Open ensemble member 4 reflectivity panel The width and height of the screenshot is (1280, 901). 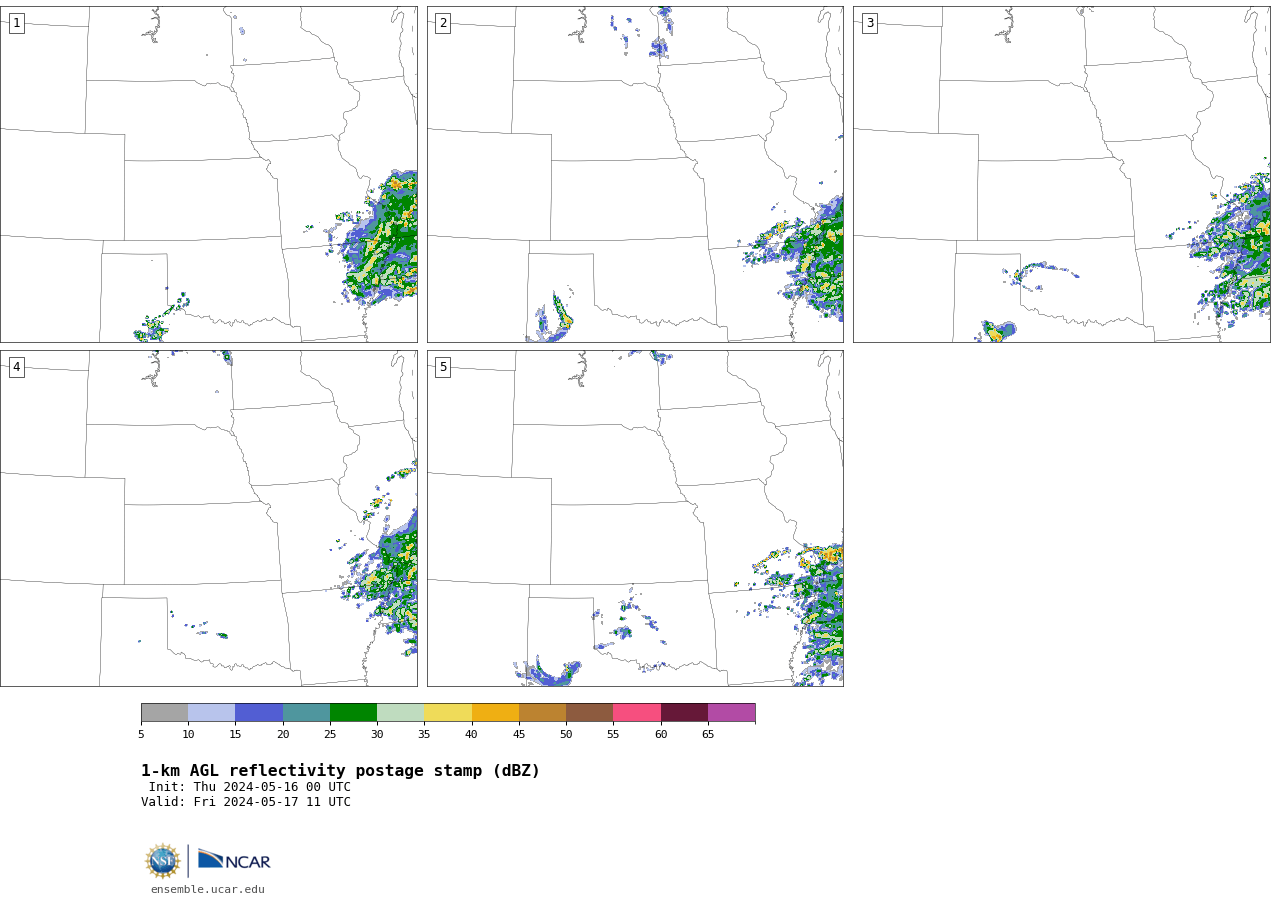208,518
